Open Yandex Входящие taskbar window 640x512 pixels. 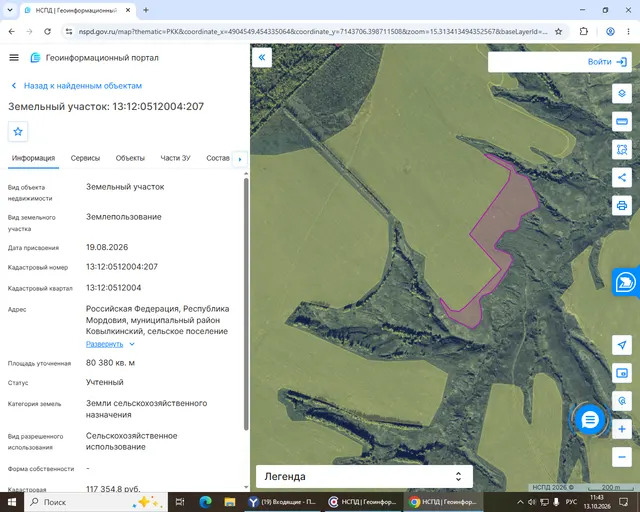282,502
